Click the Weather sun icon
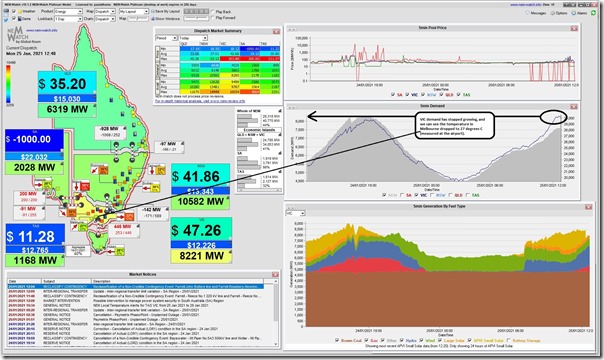Screen dimensions: 604x360 tap(20, 12)
